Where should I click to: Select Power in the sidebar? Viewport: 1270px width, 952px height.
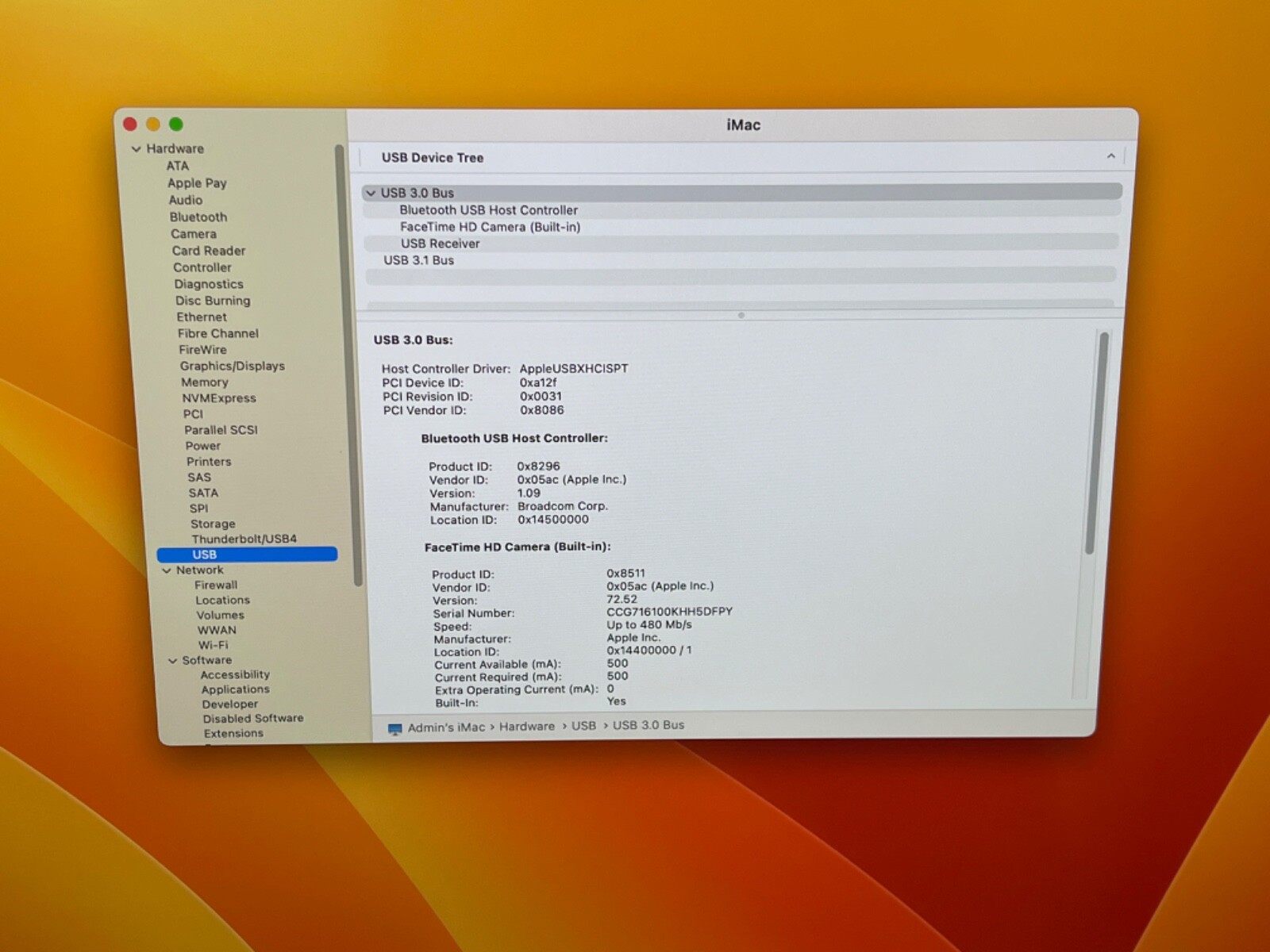tap(202, 446)
